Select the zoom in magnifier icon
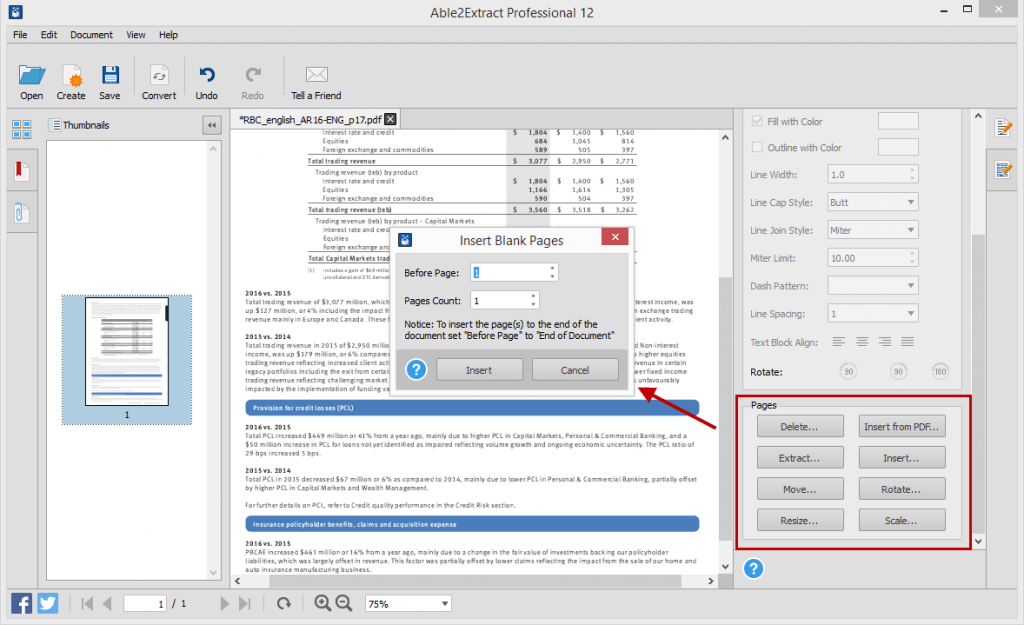Screen dimensions: 1024x625 [x=322, y=603]
